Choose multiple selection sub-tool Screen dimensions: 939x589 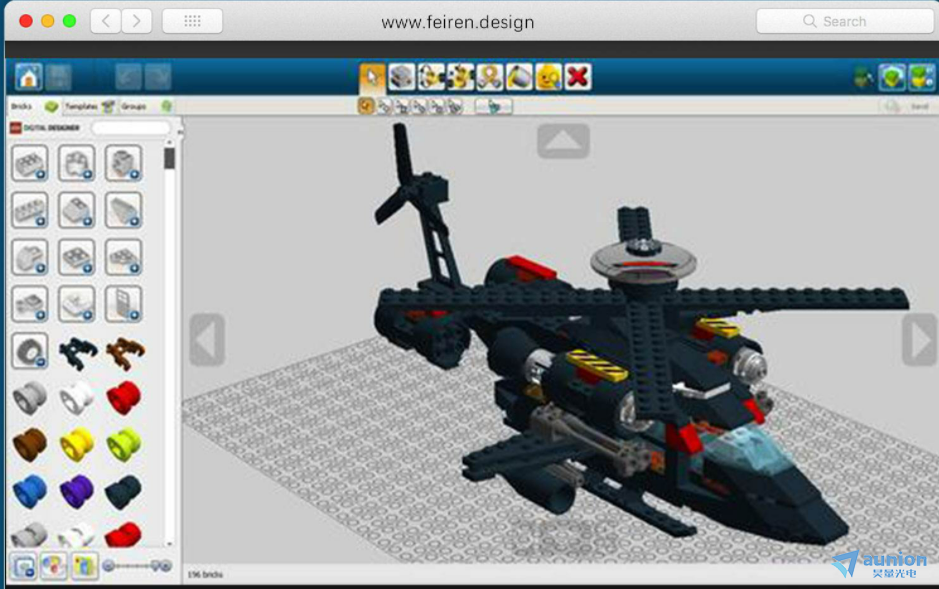pyautogui.click(x=384, y=107)
